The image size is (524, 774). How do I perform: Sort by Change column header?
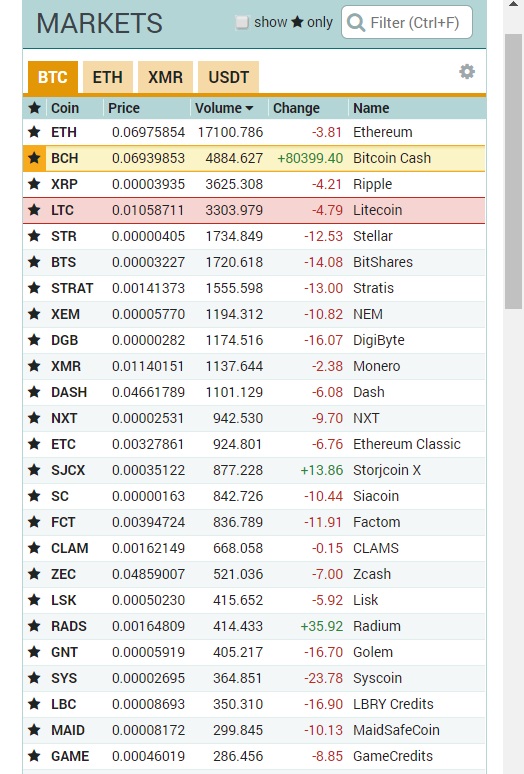coord(297,108)
